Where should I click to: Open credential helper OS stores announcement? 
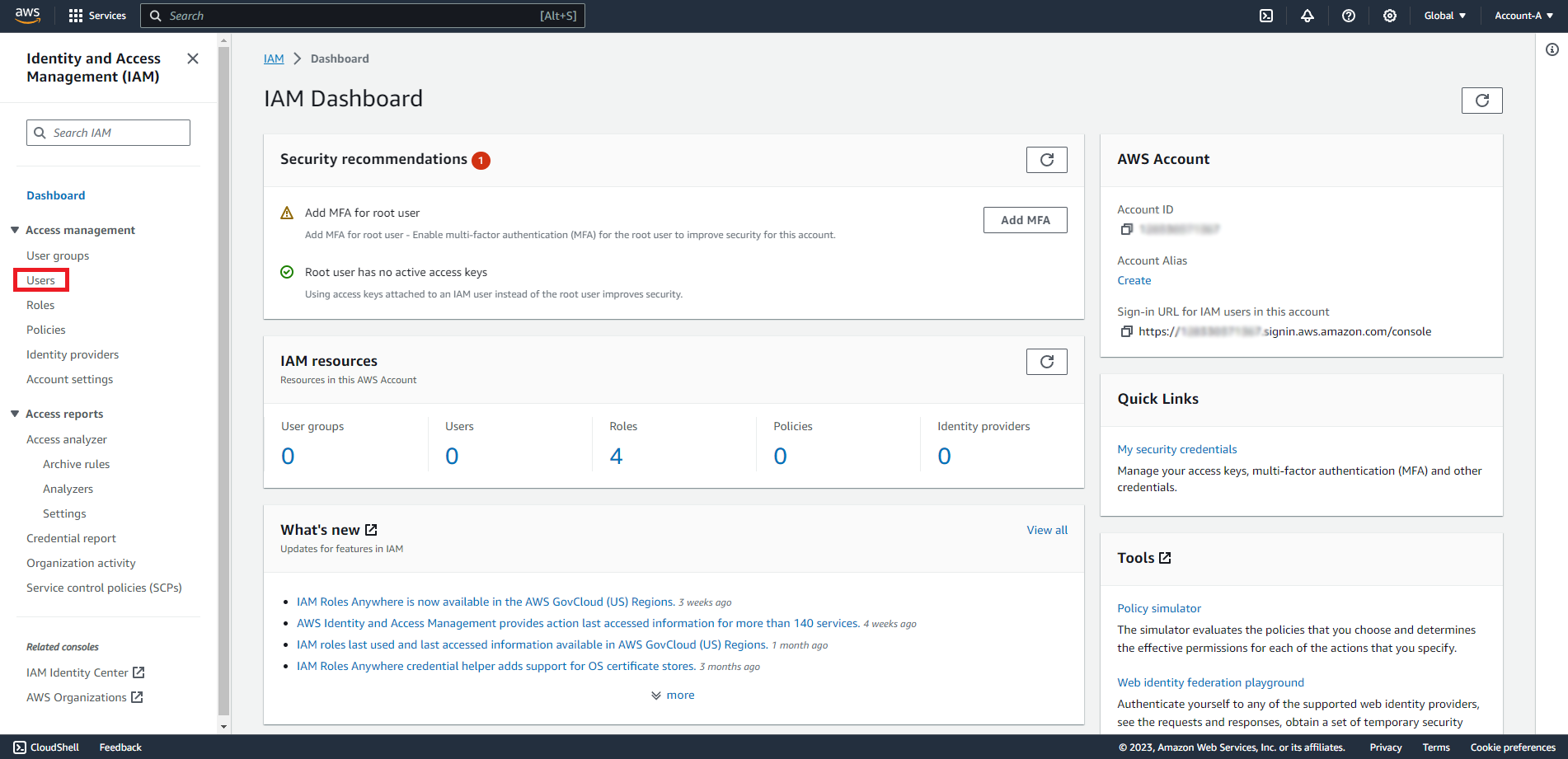pyautogui.click(x=496, y=667)
